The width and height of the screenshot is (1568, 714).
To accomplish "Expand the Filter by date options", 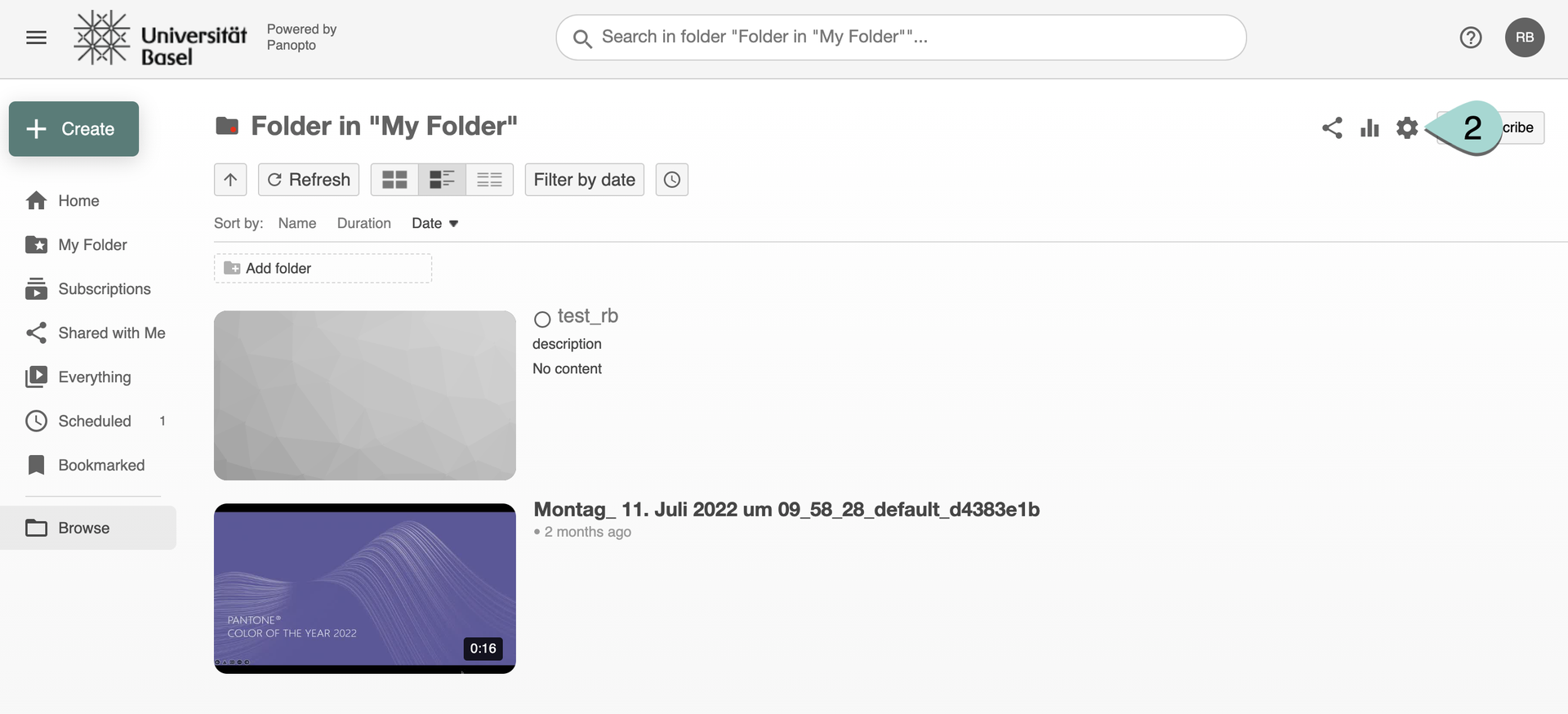I will (584, 180).
